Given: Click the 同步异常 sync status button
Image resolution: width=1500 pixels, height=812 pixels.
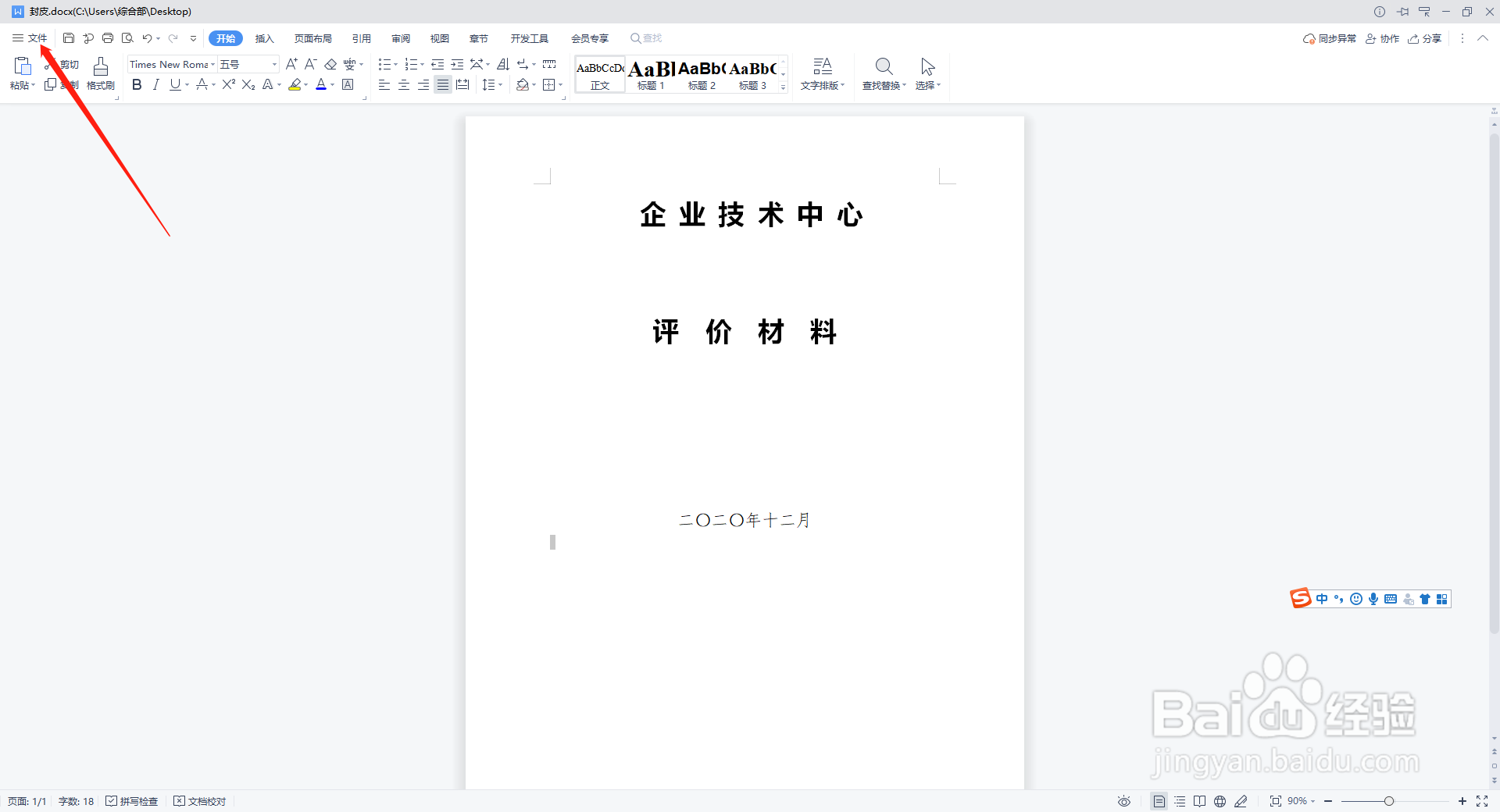Looking at the screenshot, I should click(x=1329, y=38).
